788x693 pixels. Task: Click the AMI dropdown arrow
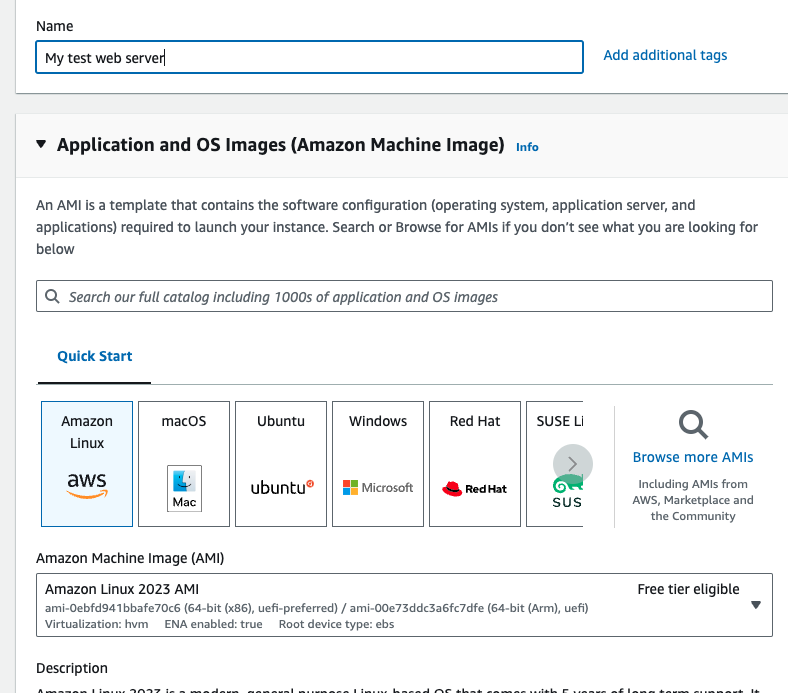pyautogui.click(x=755, y=605)
